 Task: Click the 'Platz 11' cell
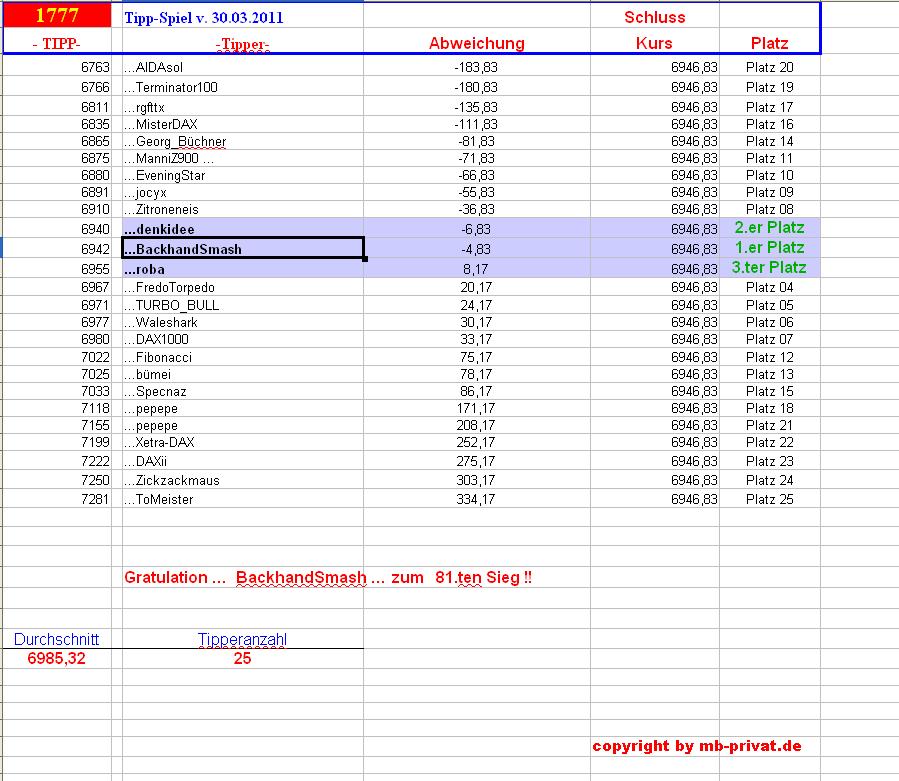coord(769,158)
